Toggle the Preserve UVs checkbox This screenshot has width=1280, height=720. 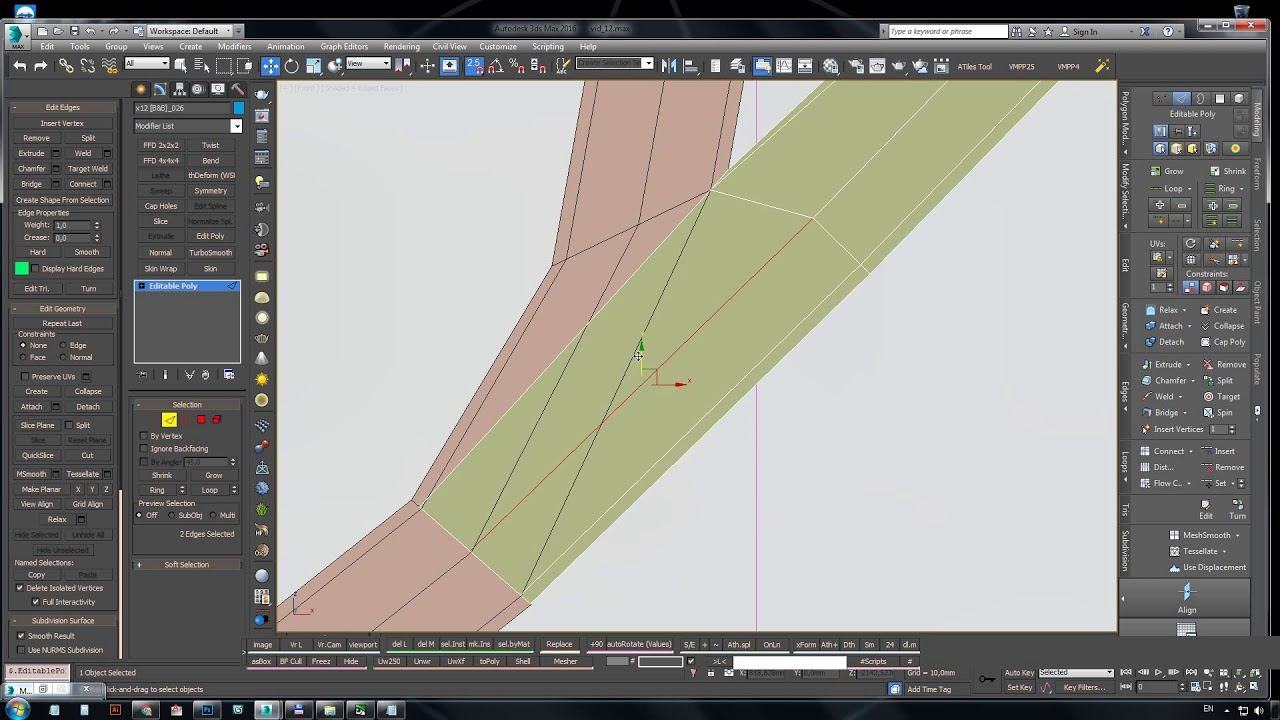(24, 376)
